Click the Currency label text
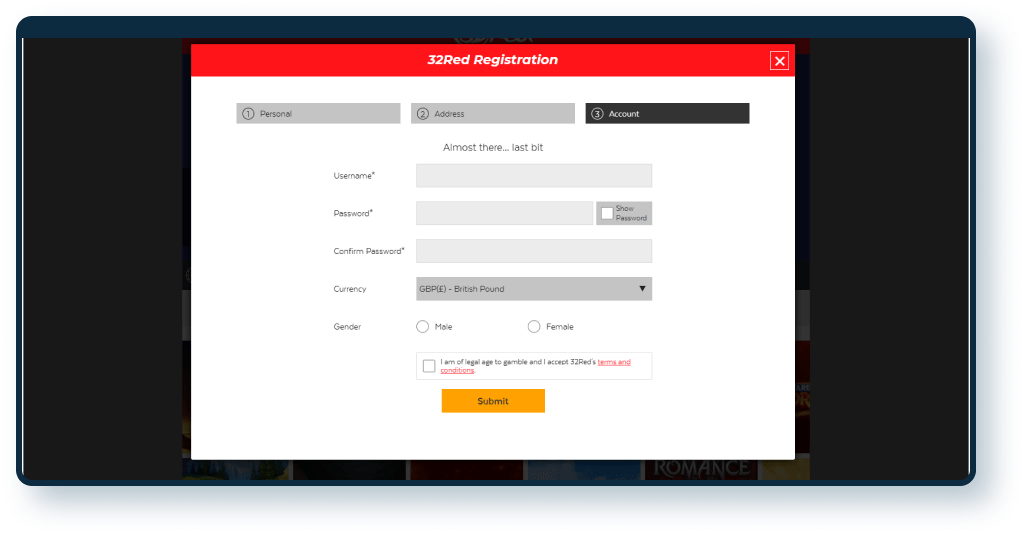 [349, 289]
